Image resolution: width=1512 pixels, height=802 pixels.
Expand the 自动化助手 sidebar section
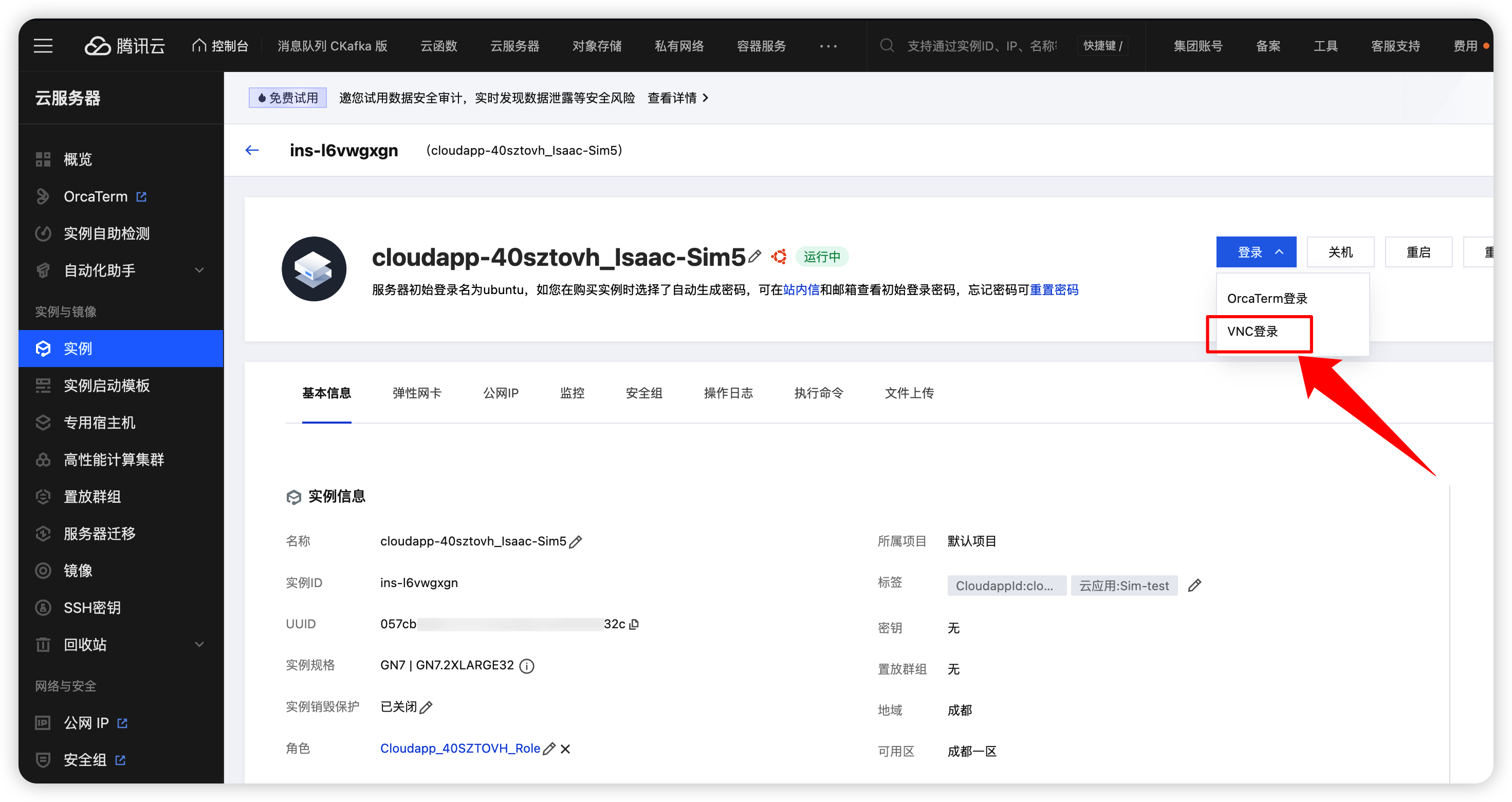[199, 270]
